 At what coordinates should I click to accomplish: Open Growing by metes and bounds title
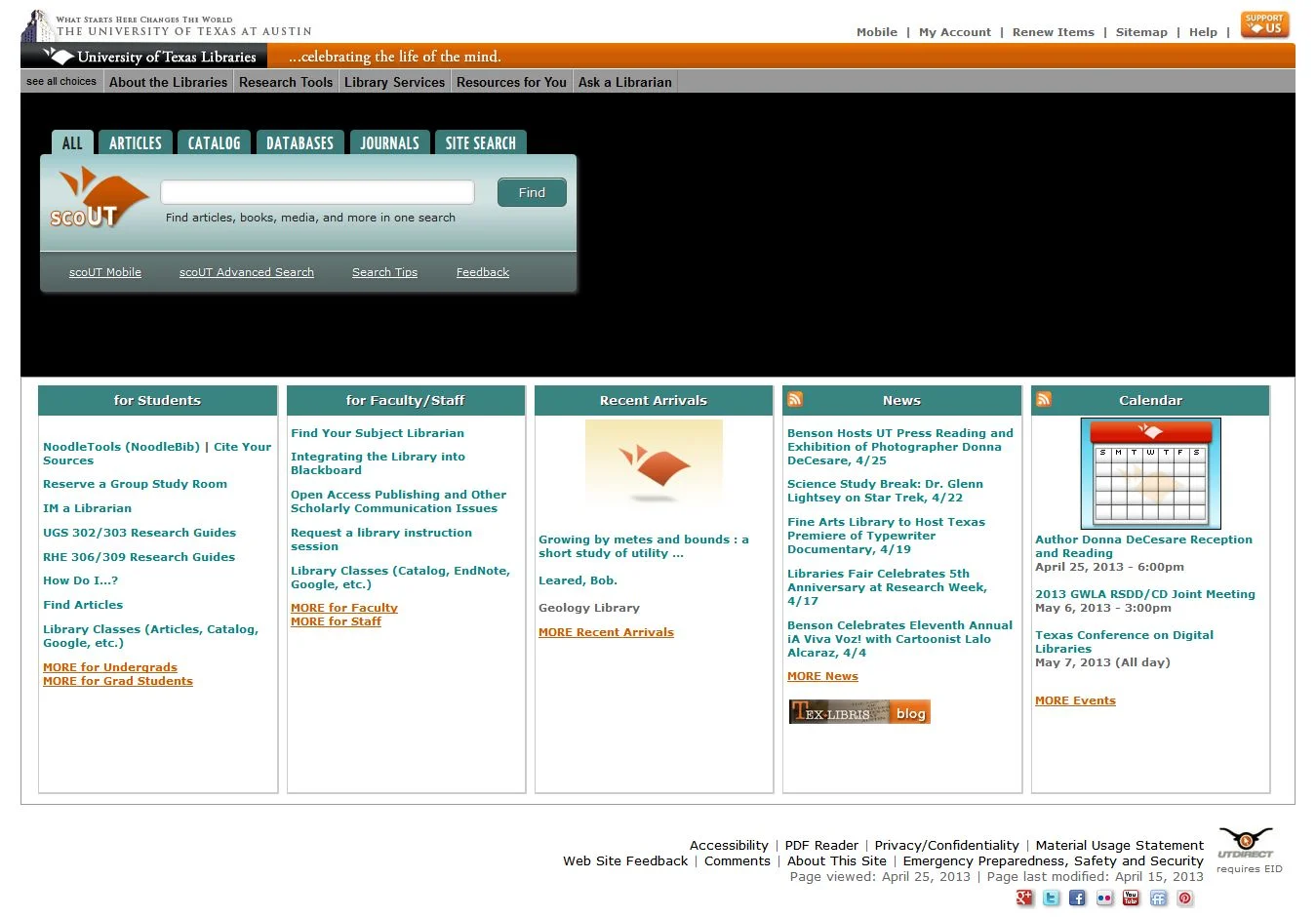644,546
